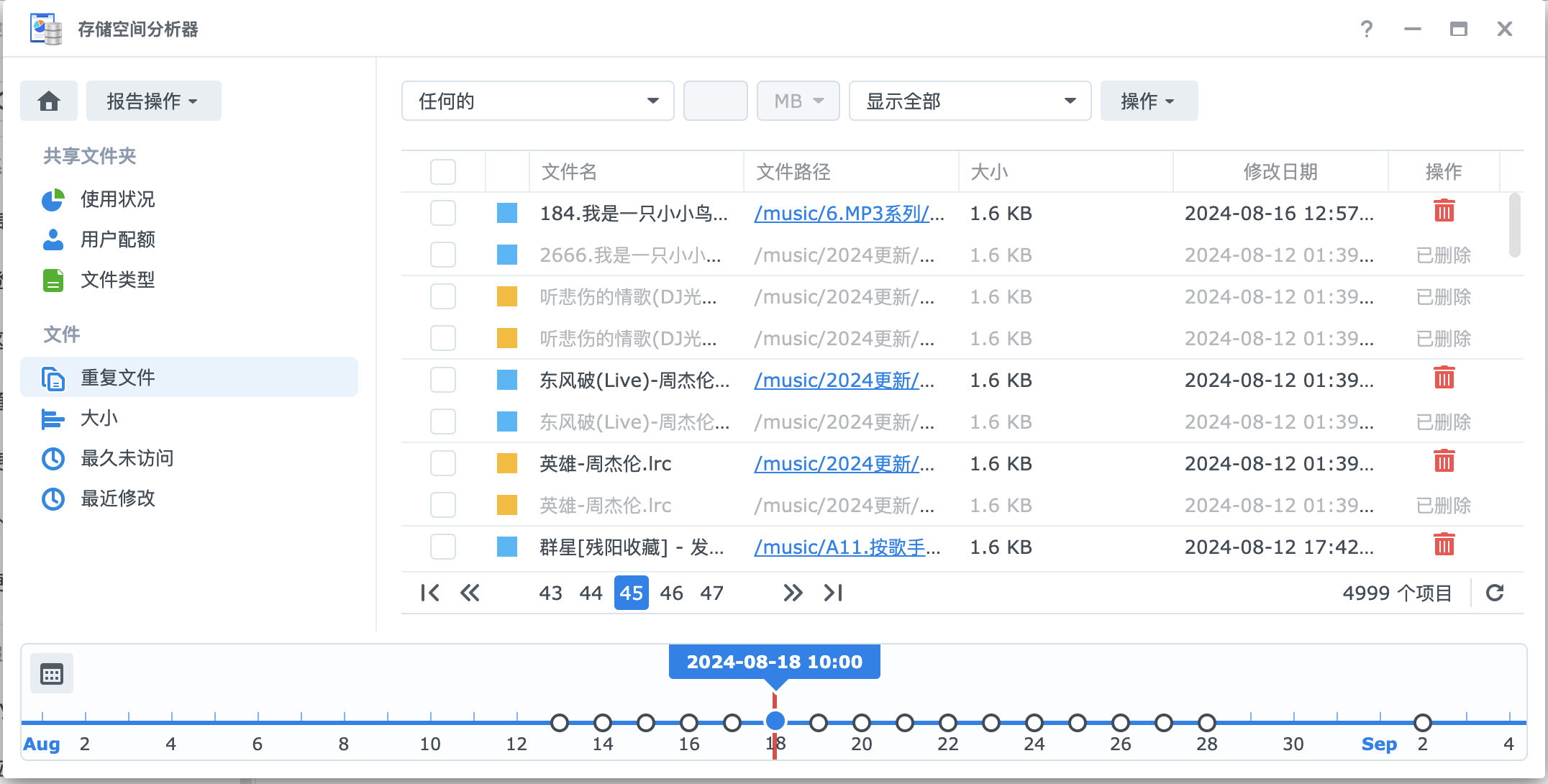Open the calendar icon on timeline
The height and width of the screenshot is (784, 1548).
[52, 674]
